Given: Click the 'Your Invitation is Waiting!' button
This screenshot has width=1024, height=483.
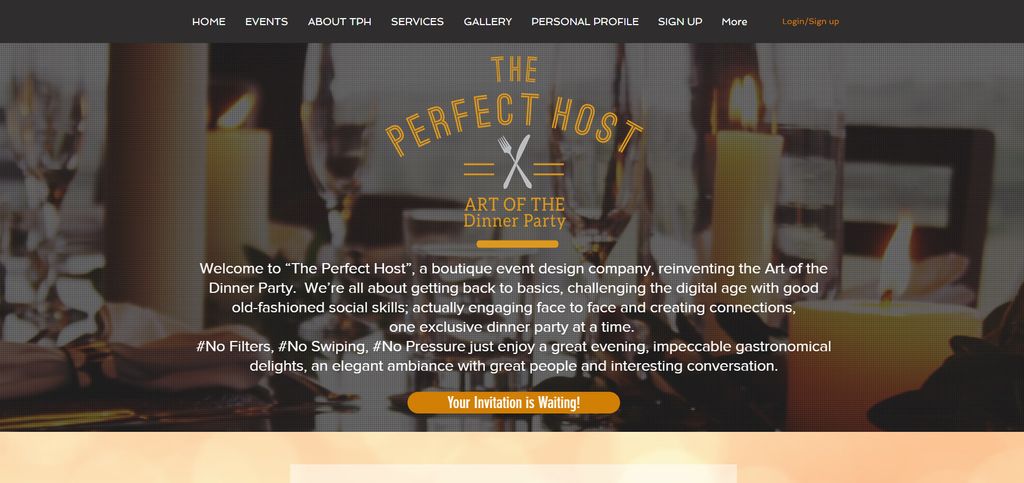Looking at the screenshot, I should [513, 403].
